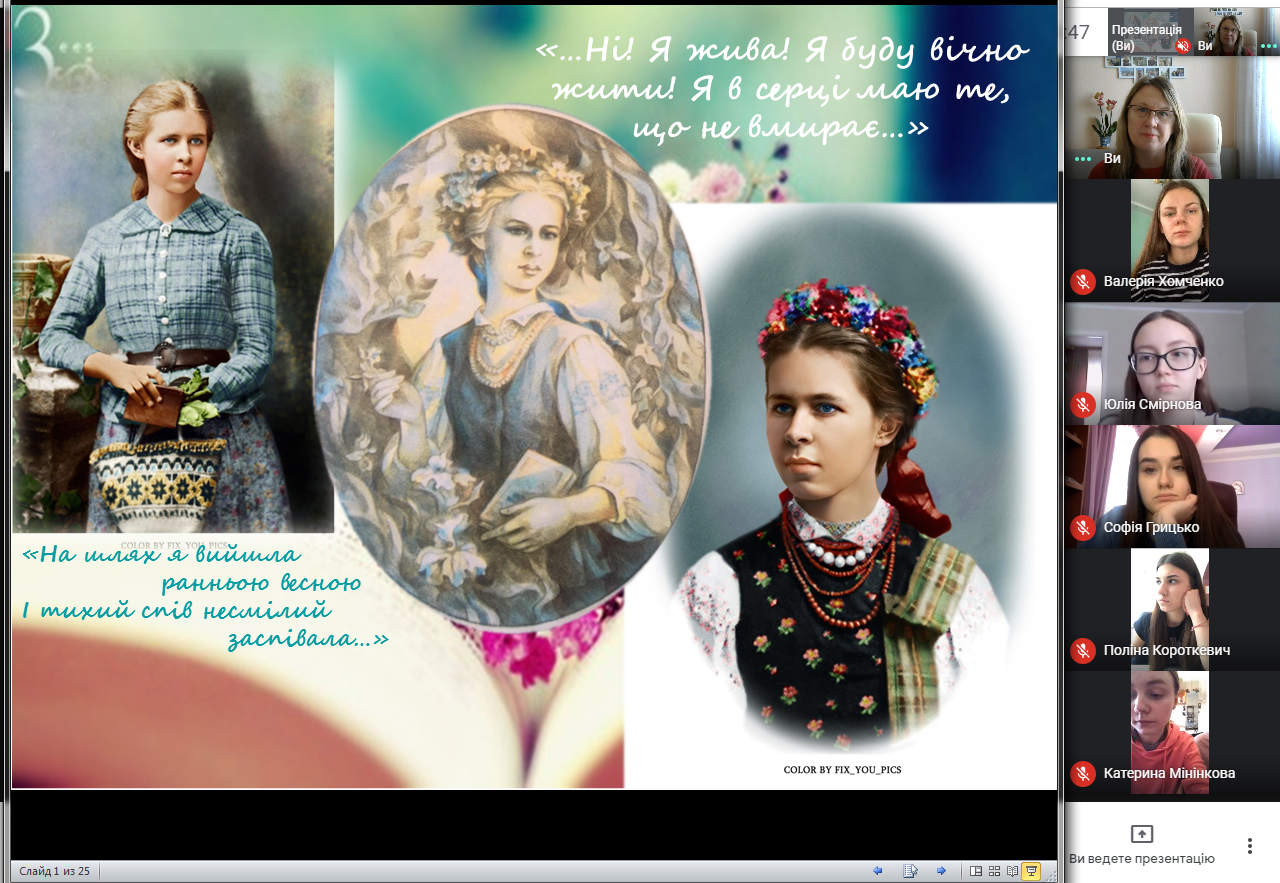Image resolution: width=1280 pixels, height=883 pixels.
Task: Select the highlighted Slide Show view button
Action: pyautogui.click(x=1031, y=871)
